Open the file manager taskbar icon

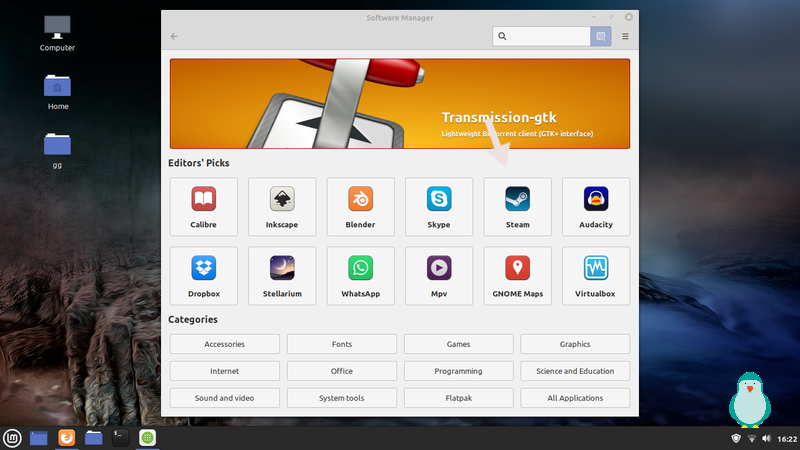click(93, 438)
